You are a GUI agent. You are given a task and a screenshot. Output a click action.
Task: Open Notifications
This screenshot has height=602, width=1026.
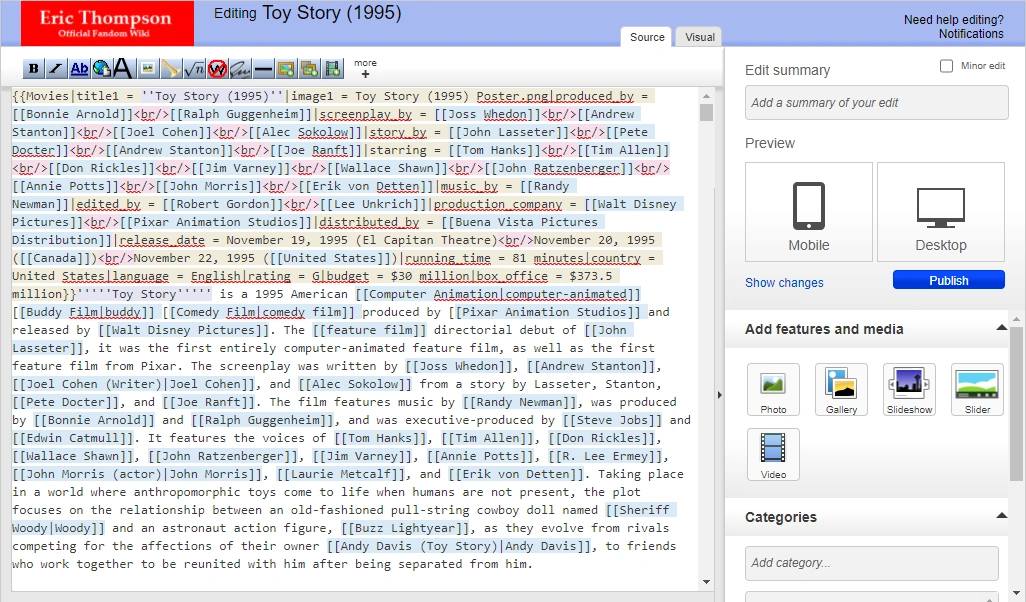971,34
